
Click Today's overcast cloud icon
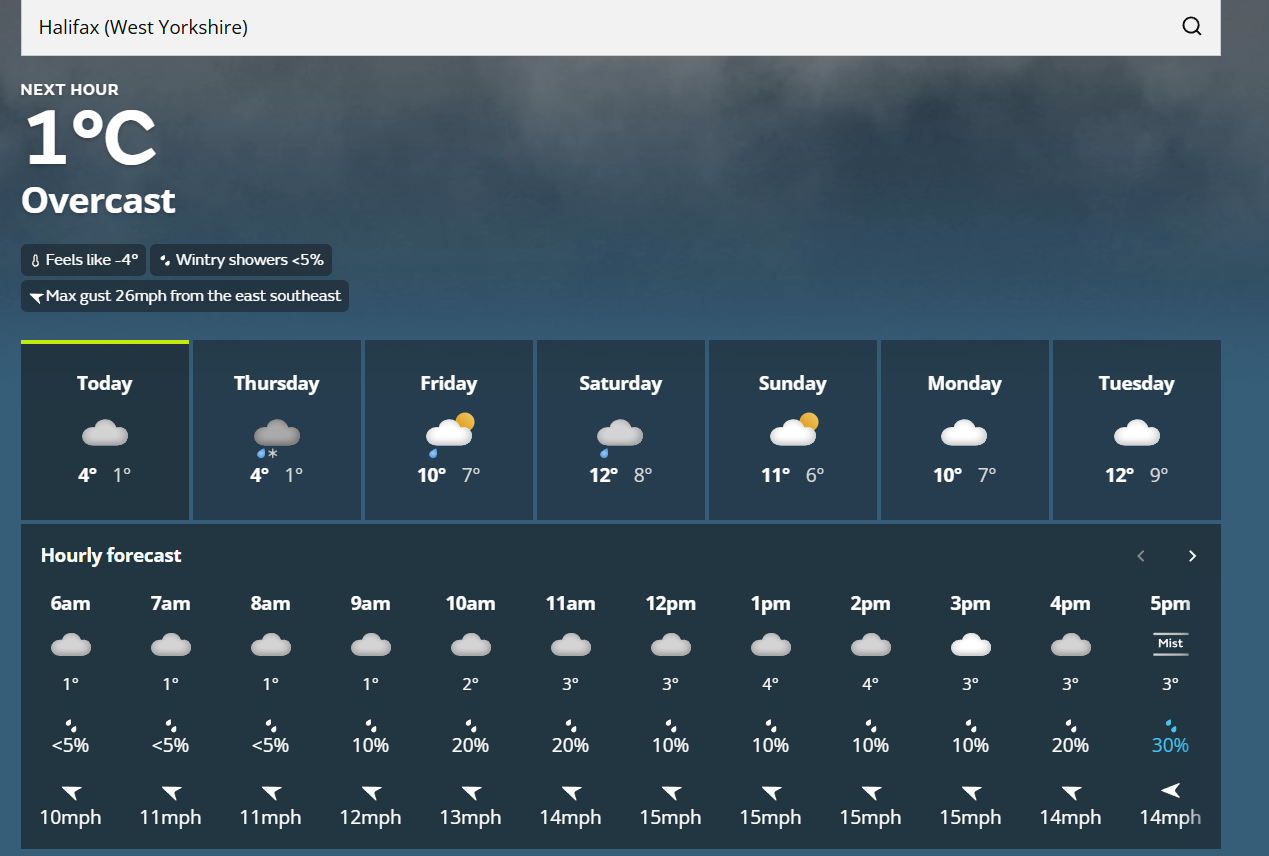(x=105, y=433)
